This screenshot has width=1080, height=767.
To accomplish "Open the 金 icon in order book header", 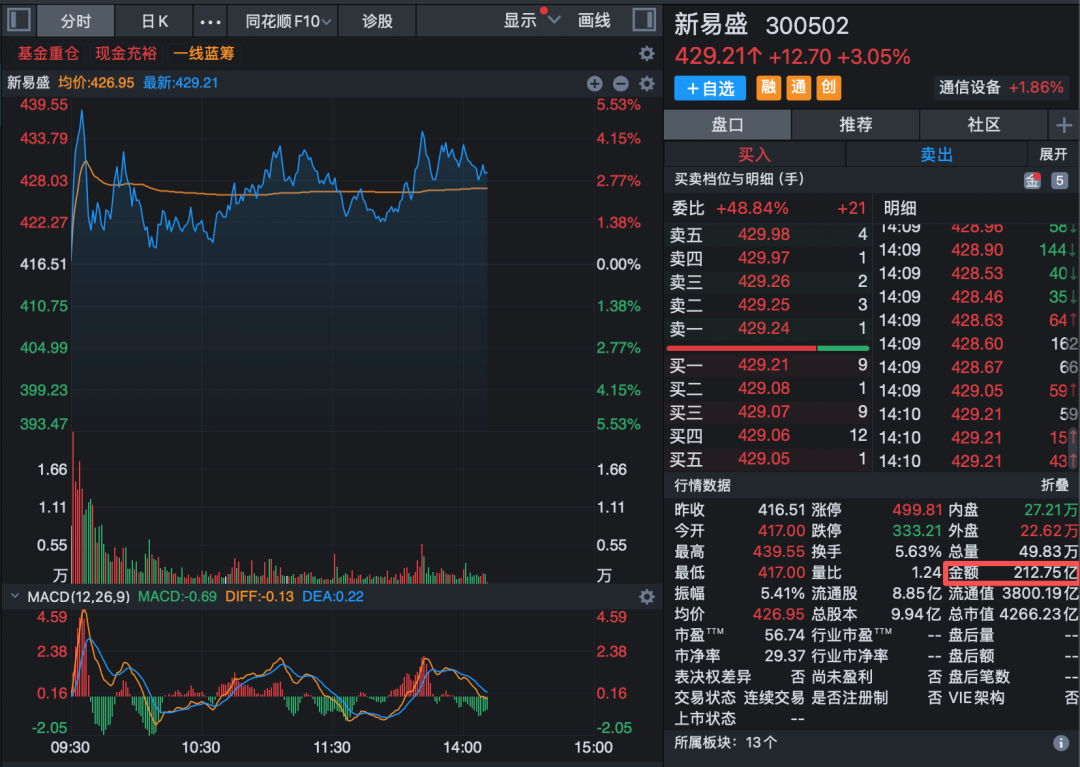I will [x=1032, y=181].
